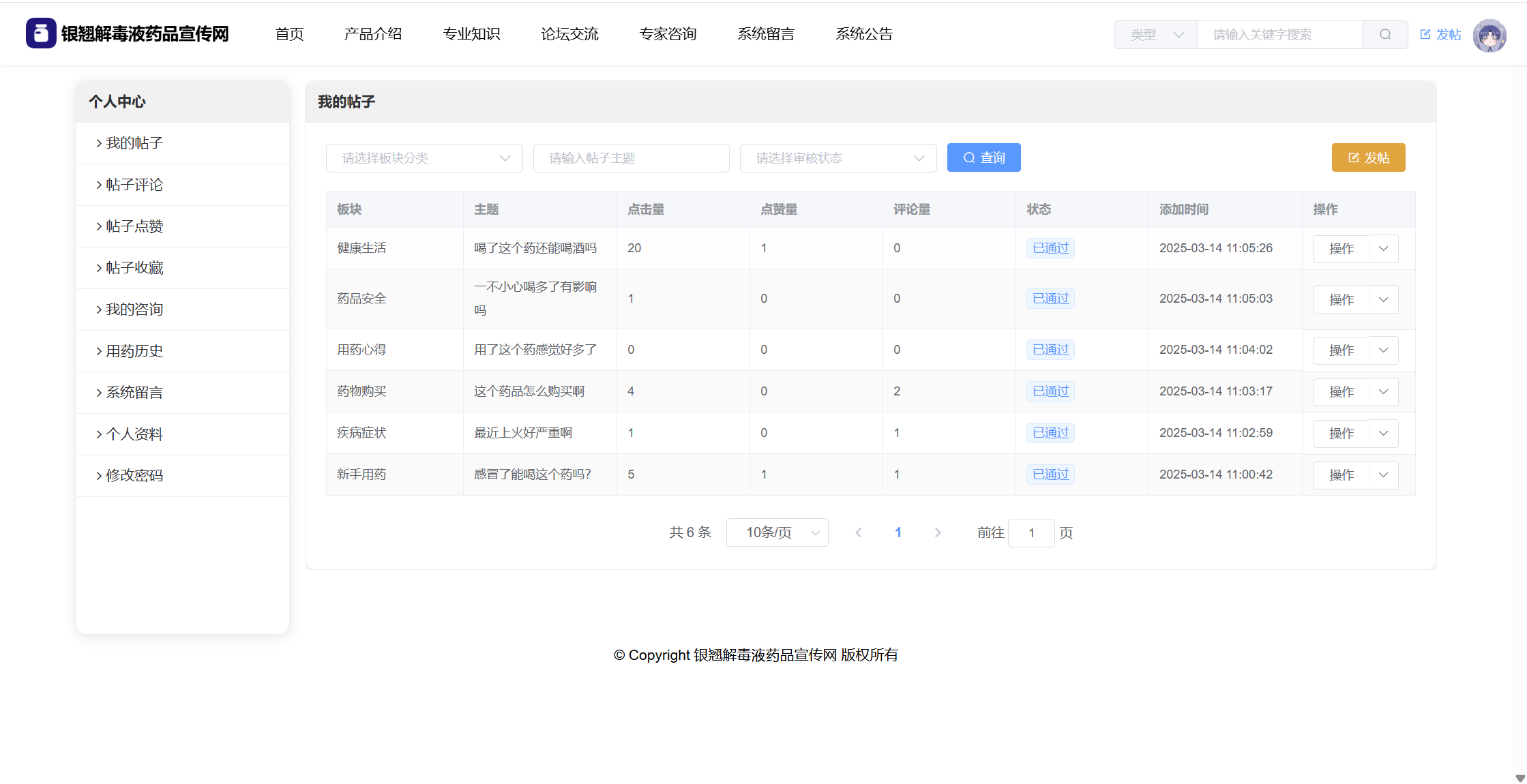Open the user avatar menu
Screen dimensions: 1527x784
1489,35
